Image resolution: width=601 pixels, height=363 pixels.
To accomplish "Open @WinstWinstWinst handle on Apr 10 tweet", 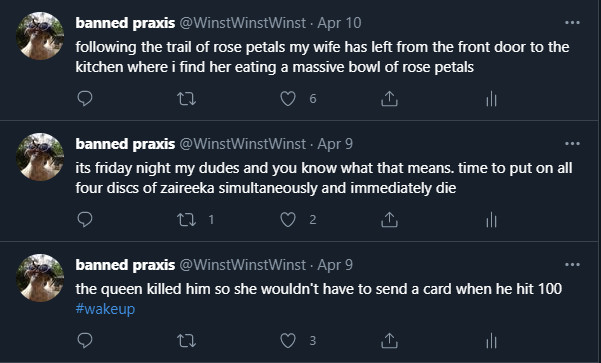I will pyautogui.click(x=243, y=23).
